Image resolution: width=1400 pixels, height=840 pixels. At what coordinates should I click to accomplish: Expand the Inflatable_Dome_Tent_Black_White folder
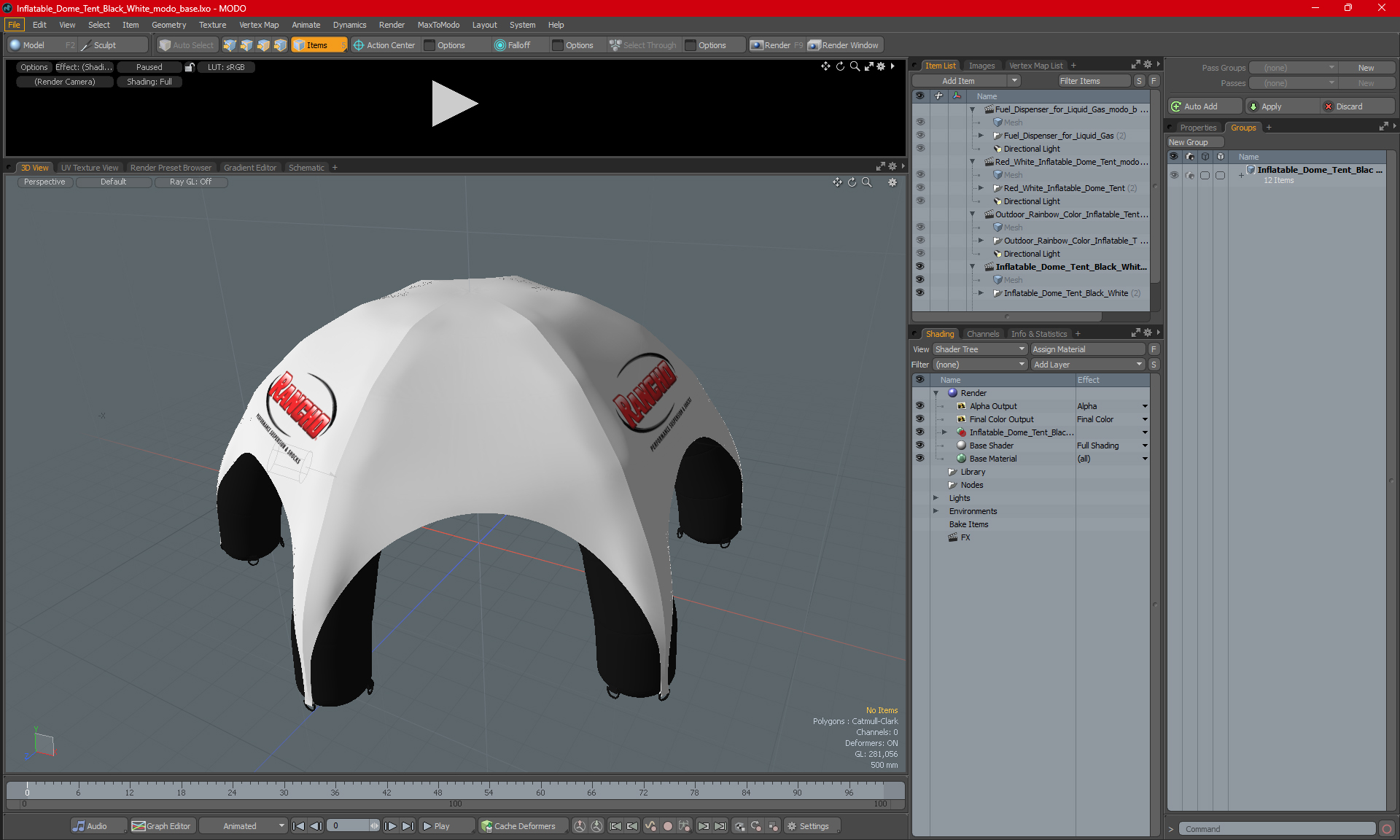click(981, 293)
